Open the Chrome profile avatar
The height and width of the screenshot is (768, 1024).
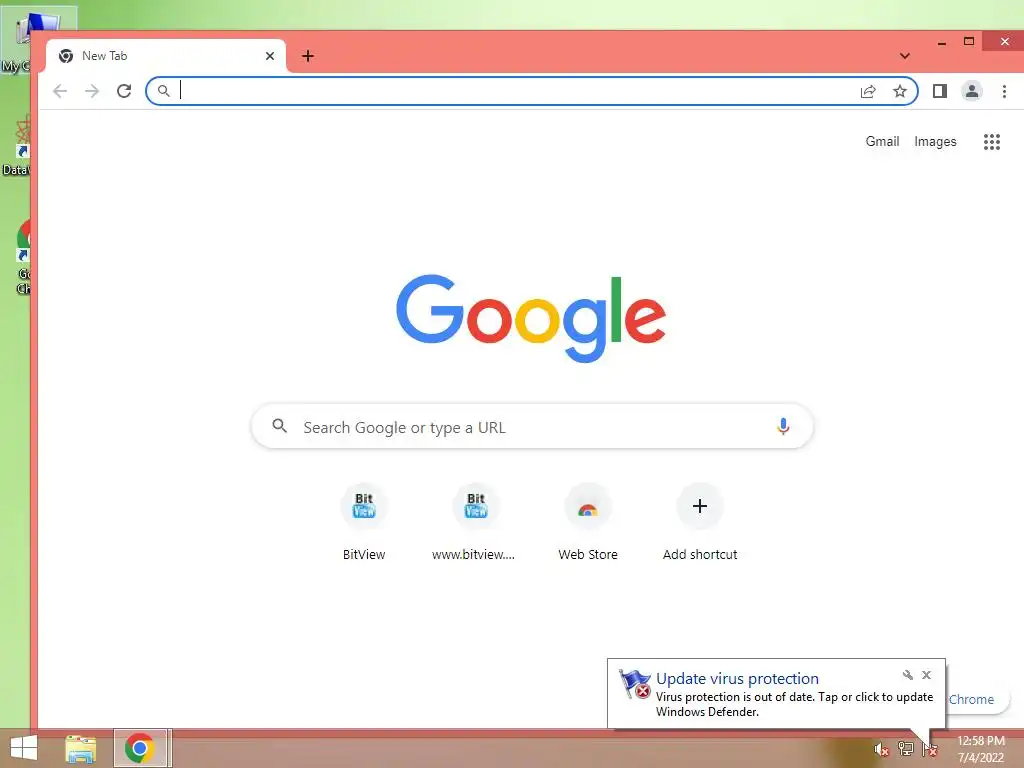pyautogui.click(x=972, y=91)
